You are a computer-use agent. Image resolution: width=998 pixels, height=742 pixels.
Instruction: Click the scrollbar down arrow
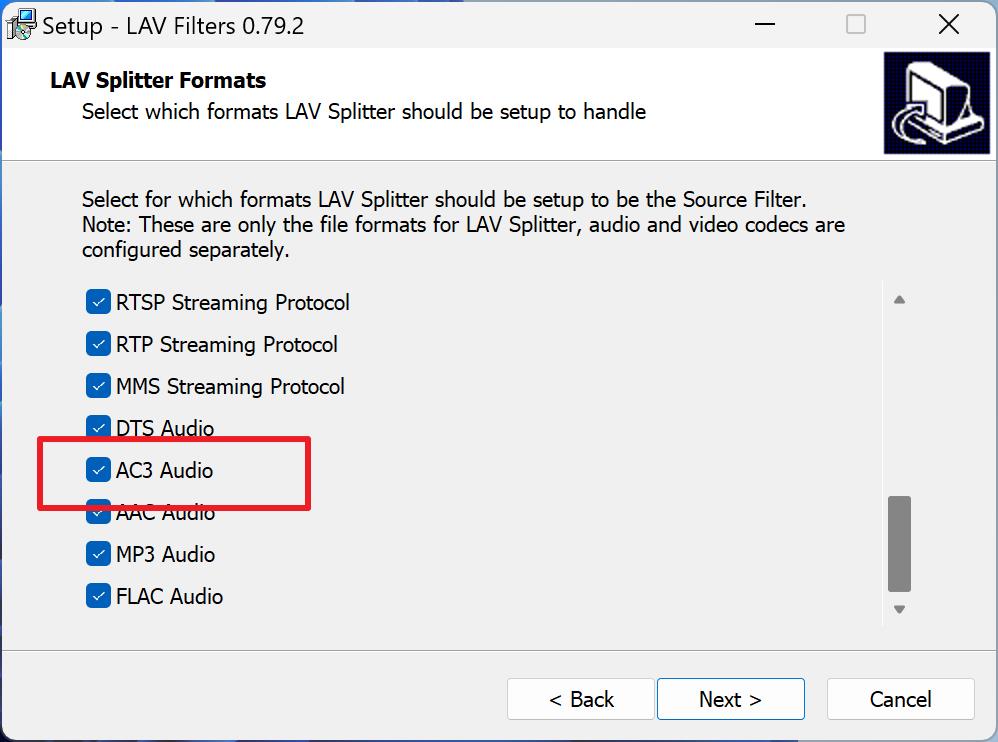(x=899, y=607)
